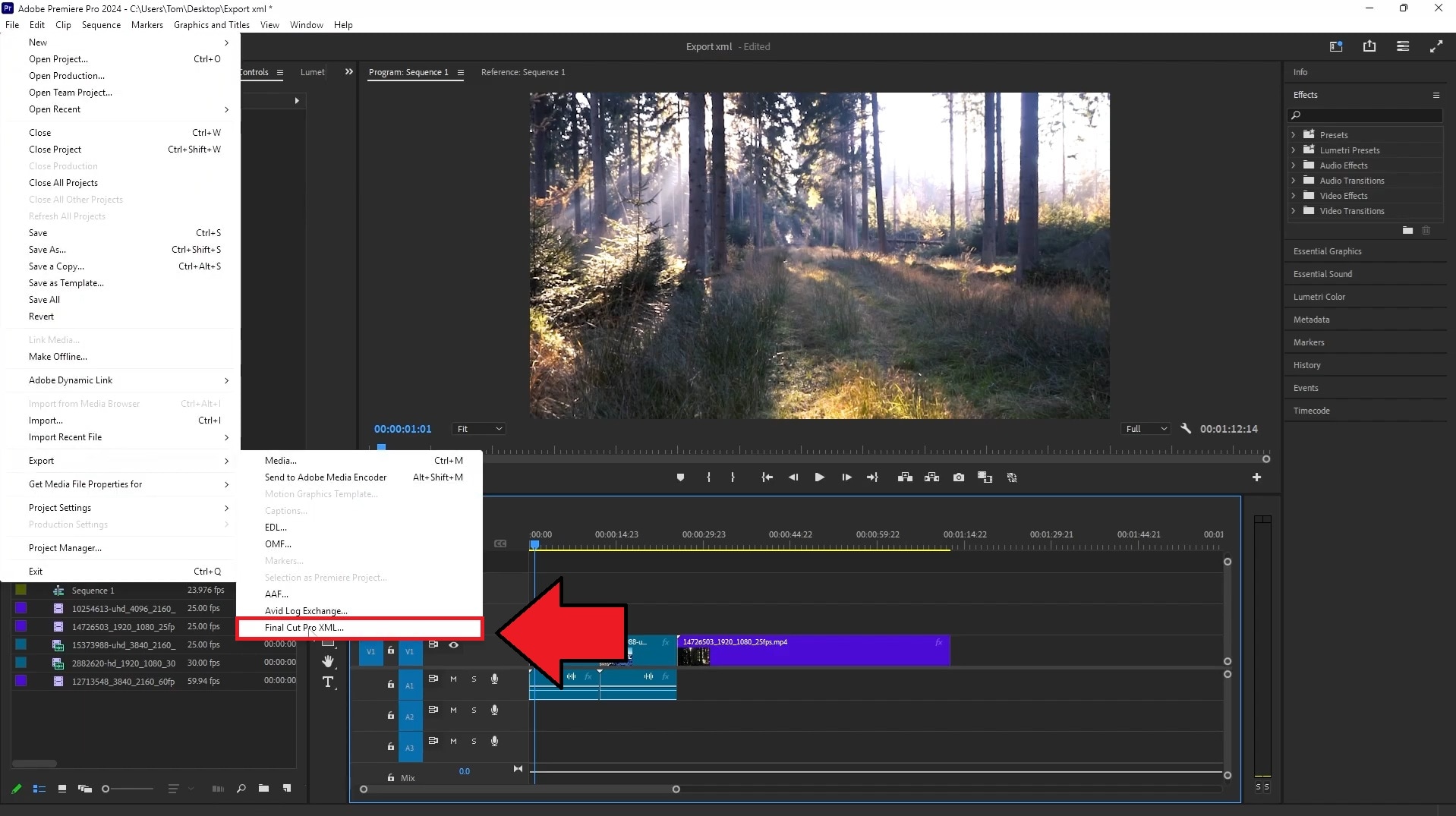The image size is (1456, 816).
Task: Enable voice-over record on A1
Action: pos(494,679)
